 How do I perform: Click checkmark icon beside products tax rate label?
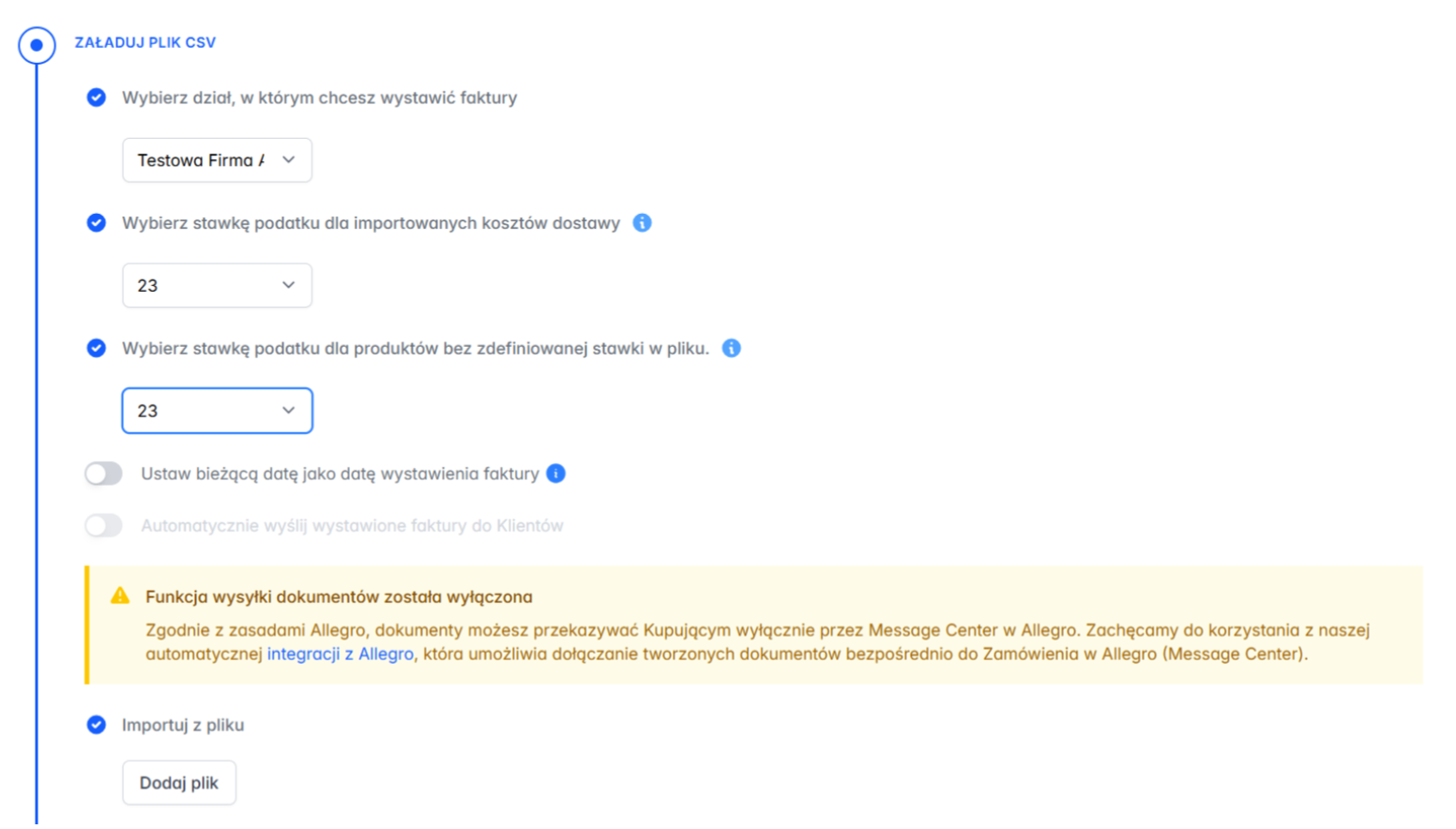click(x=97, y=348)
